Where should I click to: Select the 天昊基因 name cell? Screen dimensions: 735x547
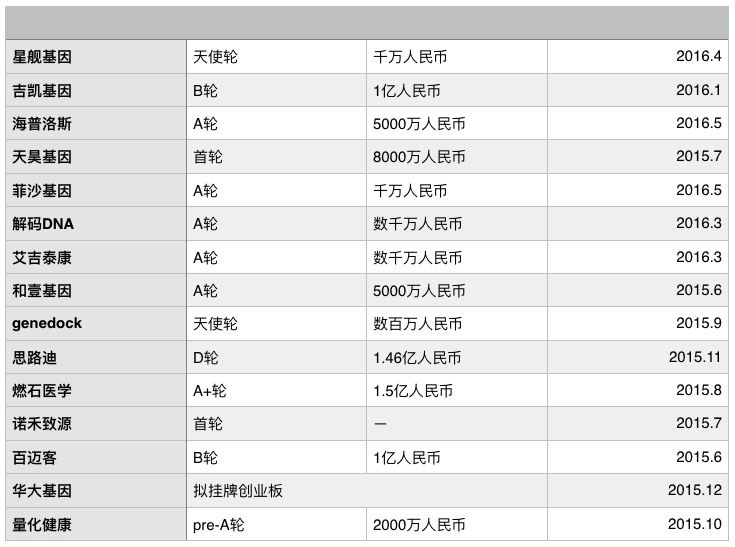pos(96,157)
